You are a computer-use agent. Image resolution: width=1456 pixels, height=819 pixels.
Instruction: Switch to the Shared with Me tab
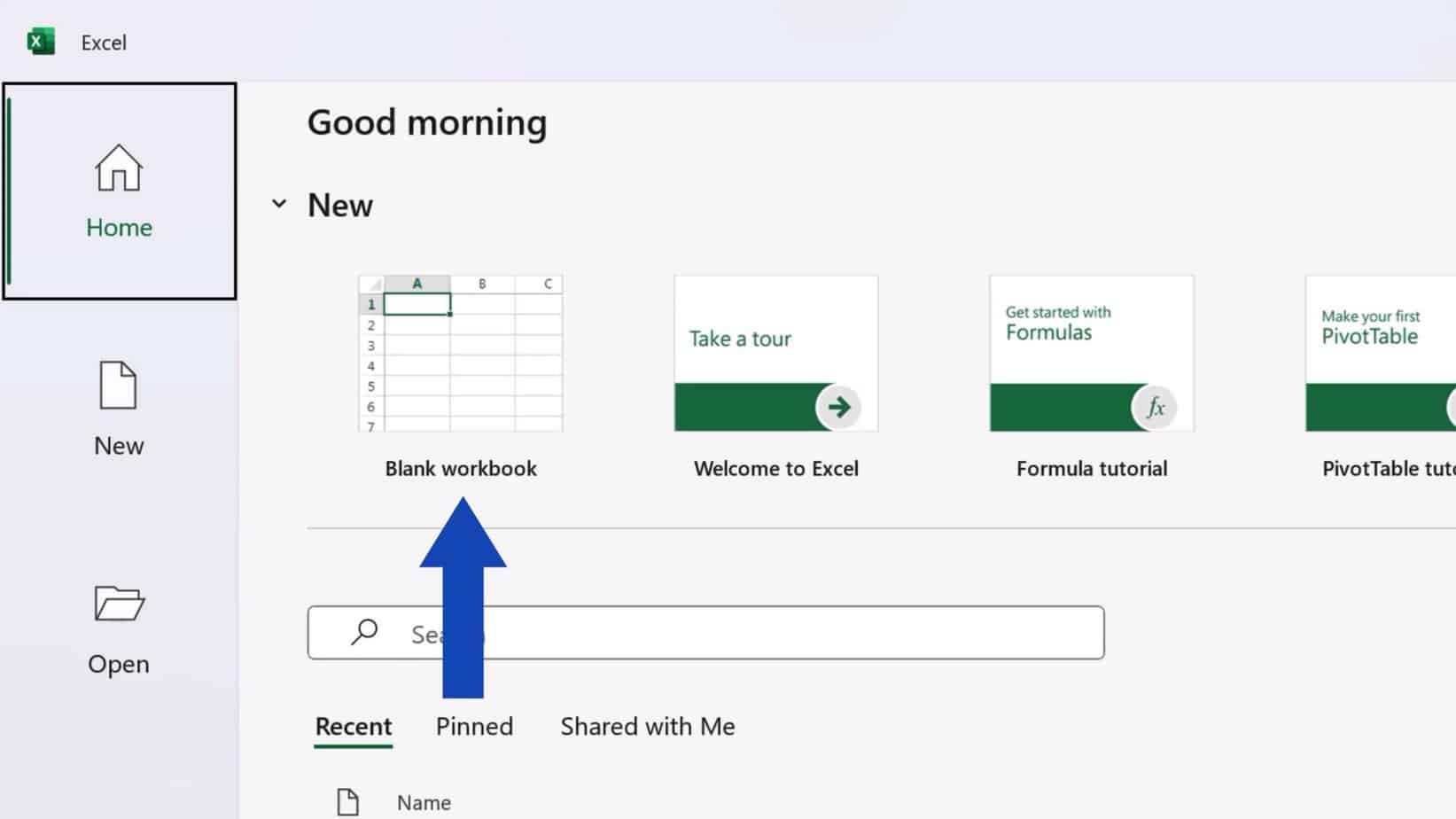648,727
